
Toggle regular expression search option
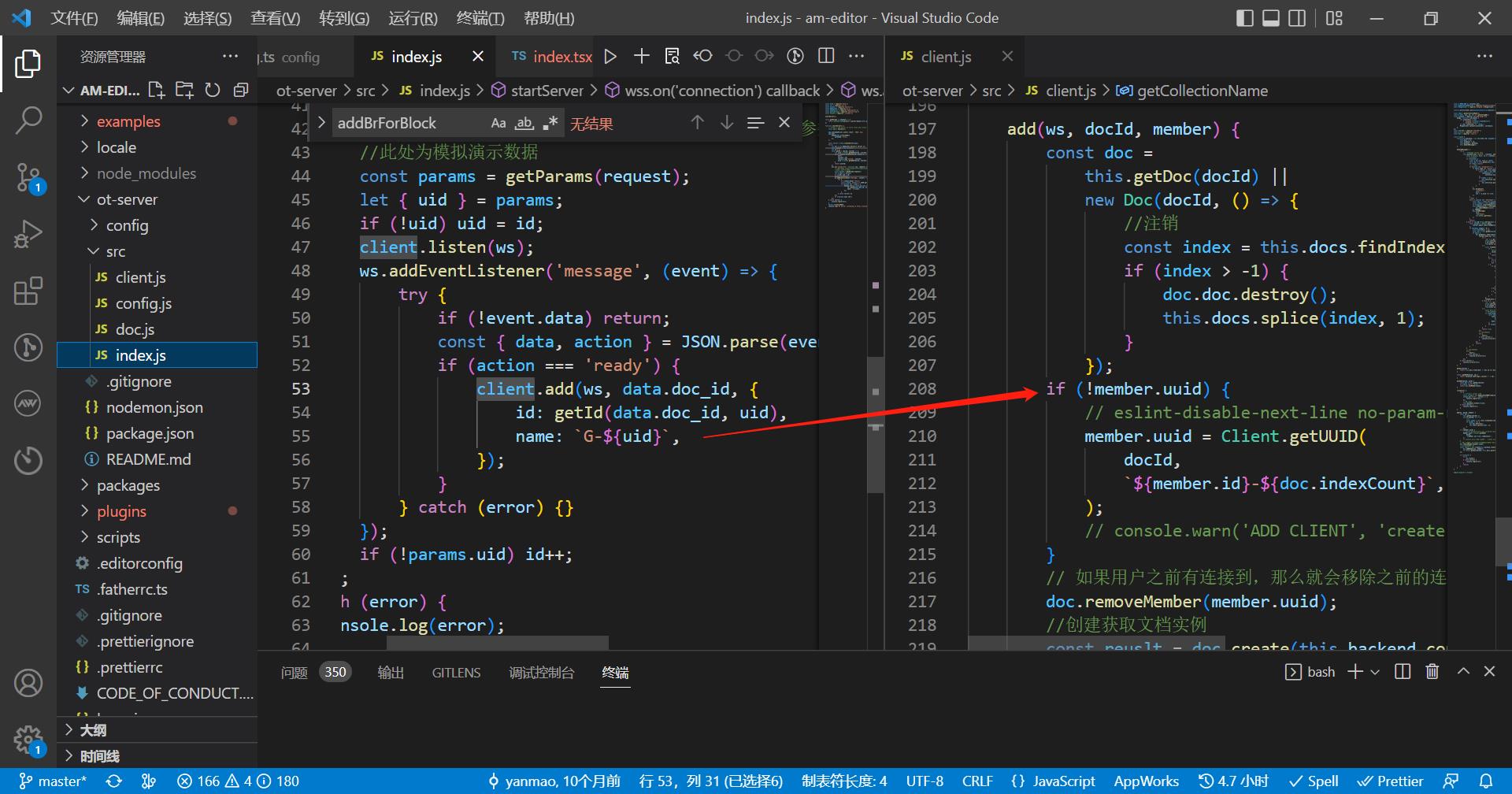550,123
